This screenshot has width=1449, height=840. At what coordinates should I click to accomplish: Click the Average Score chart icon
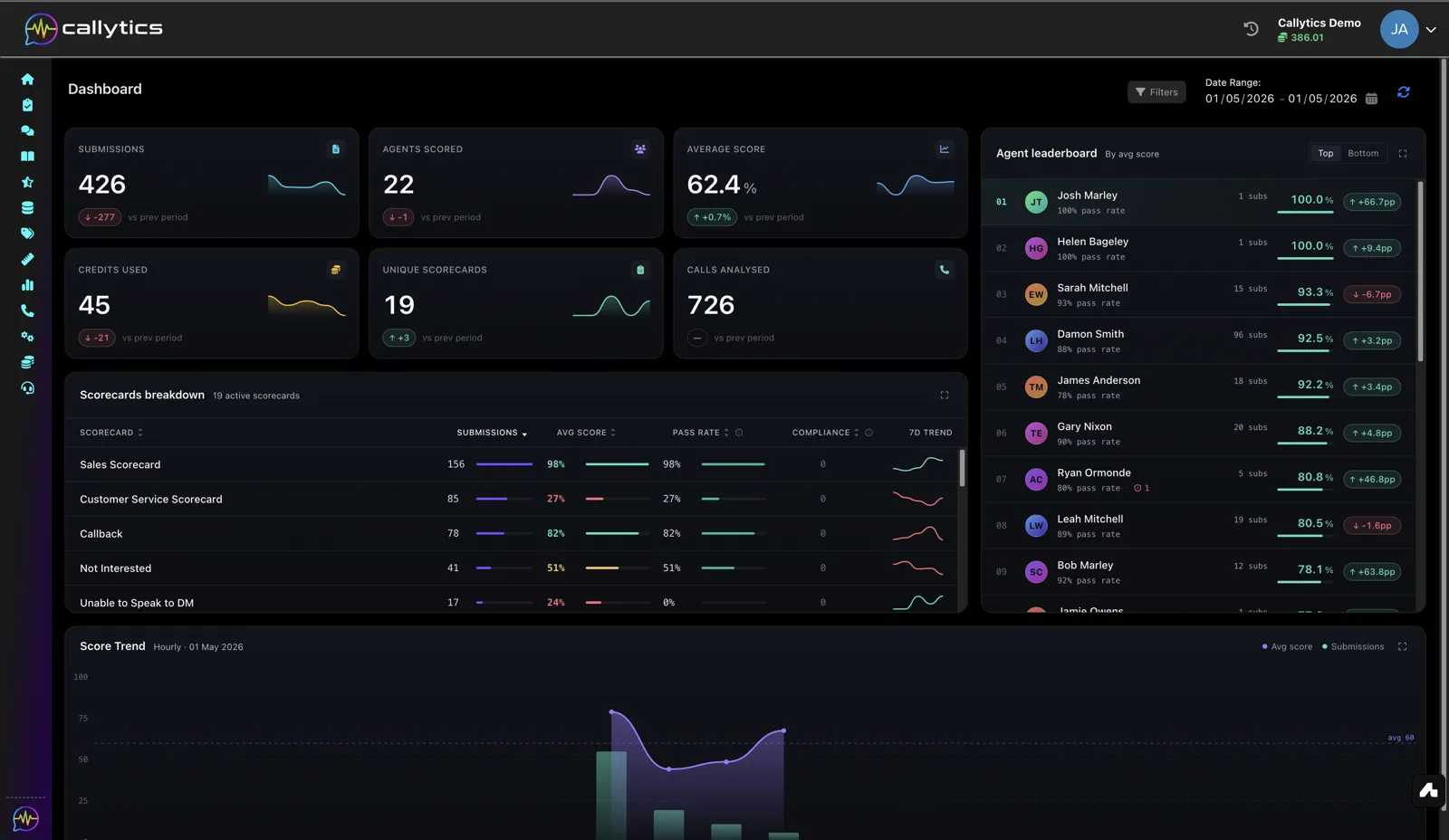pos(945,149)
